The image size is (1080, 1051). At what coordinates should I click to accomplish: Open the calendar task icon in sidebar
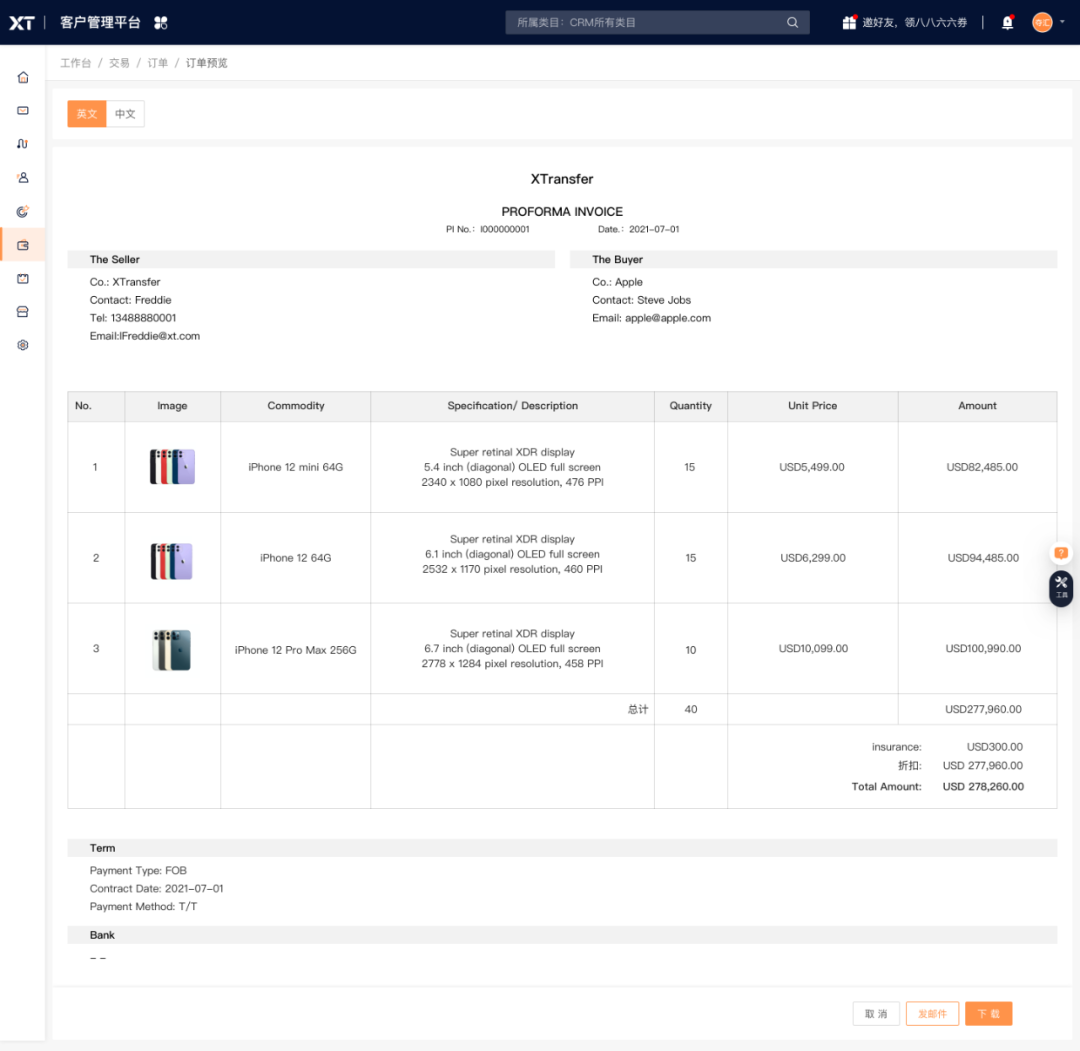point(23,278)
